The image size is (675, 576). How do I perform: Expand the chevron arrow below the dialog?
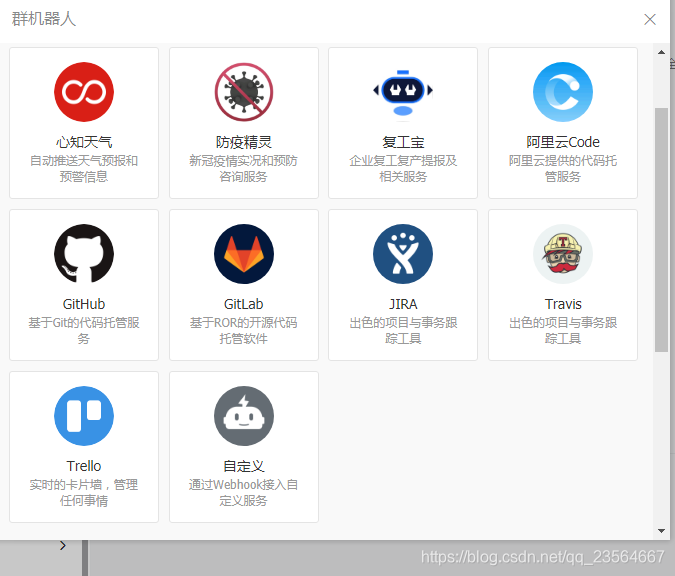[x=63, y=545]
